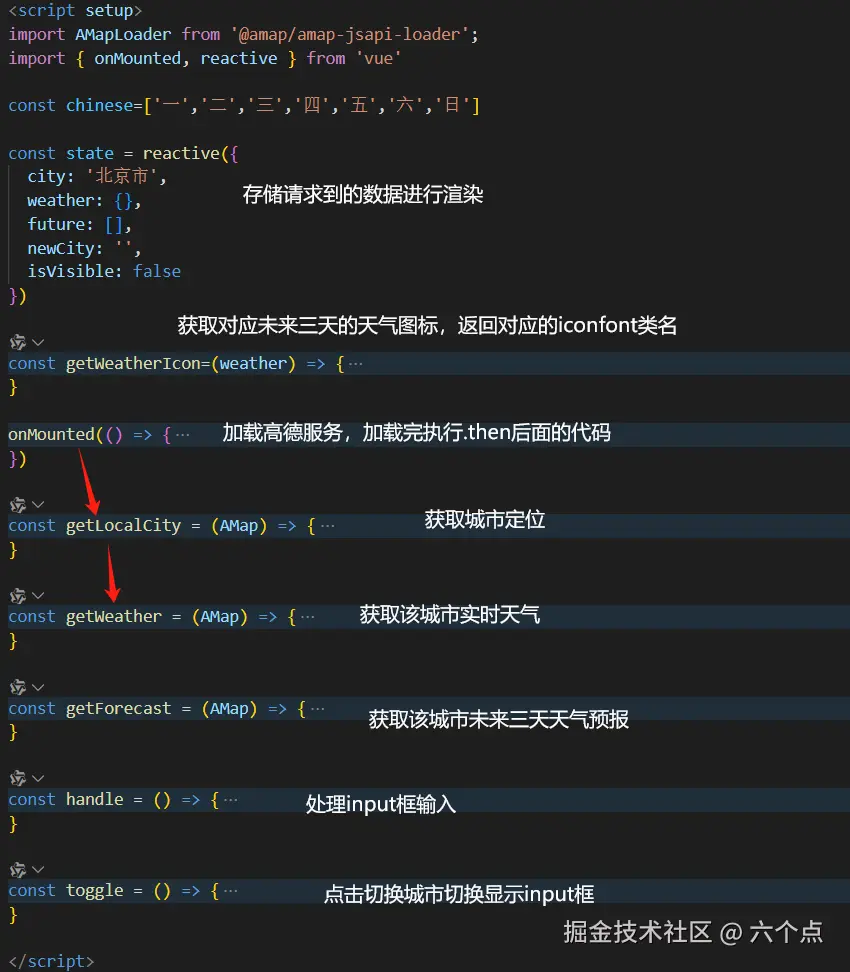Click the AI code lens icon above getLocalCity
850x972 pixels.
[x=18, y=505]
